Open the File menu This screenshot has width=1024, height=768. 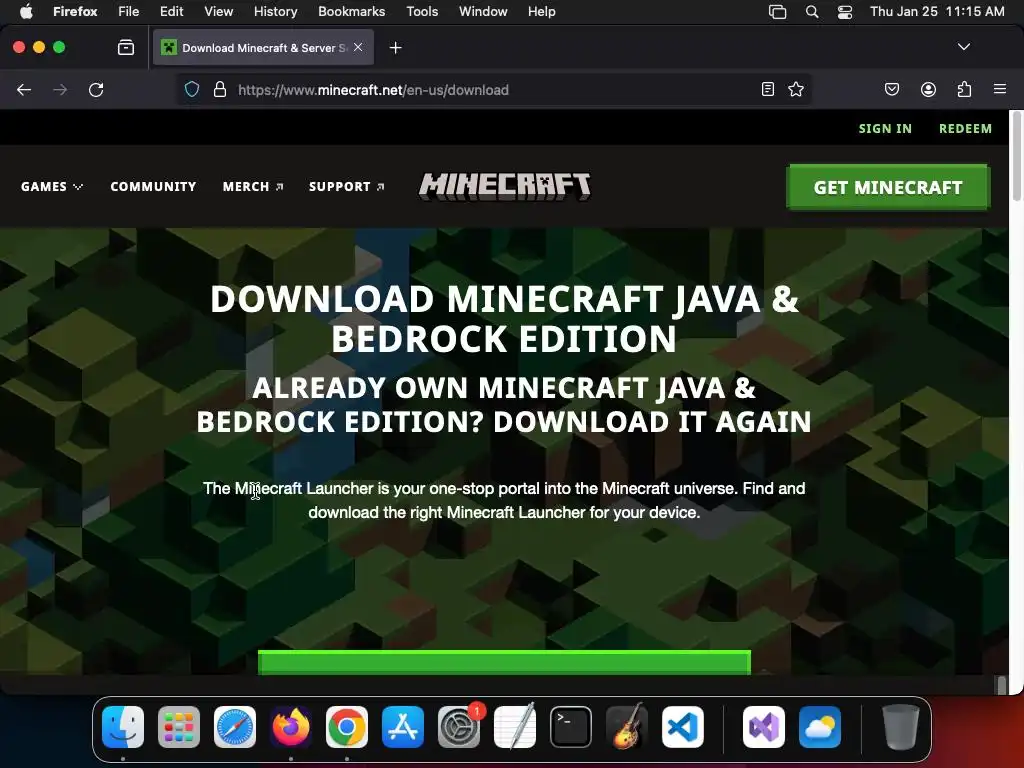[129, 12]
